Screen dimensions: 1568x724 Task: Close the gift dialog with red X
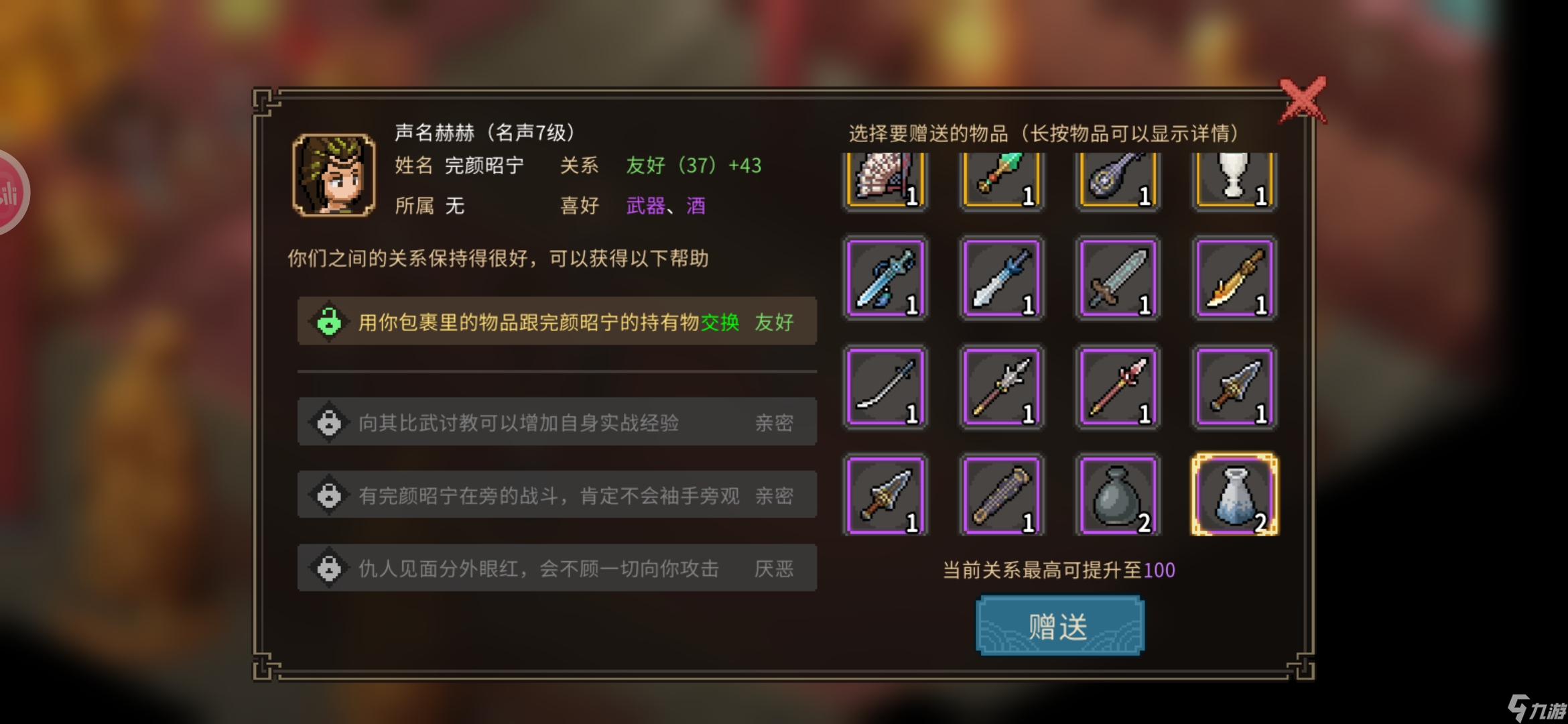(1302, 101)
